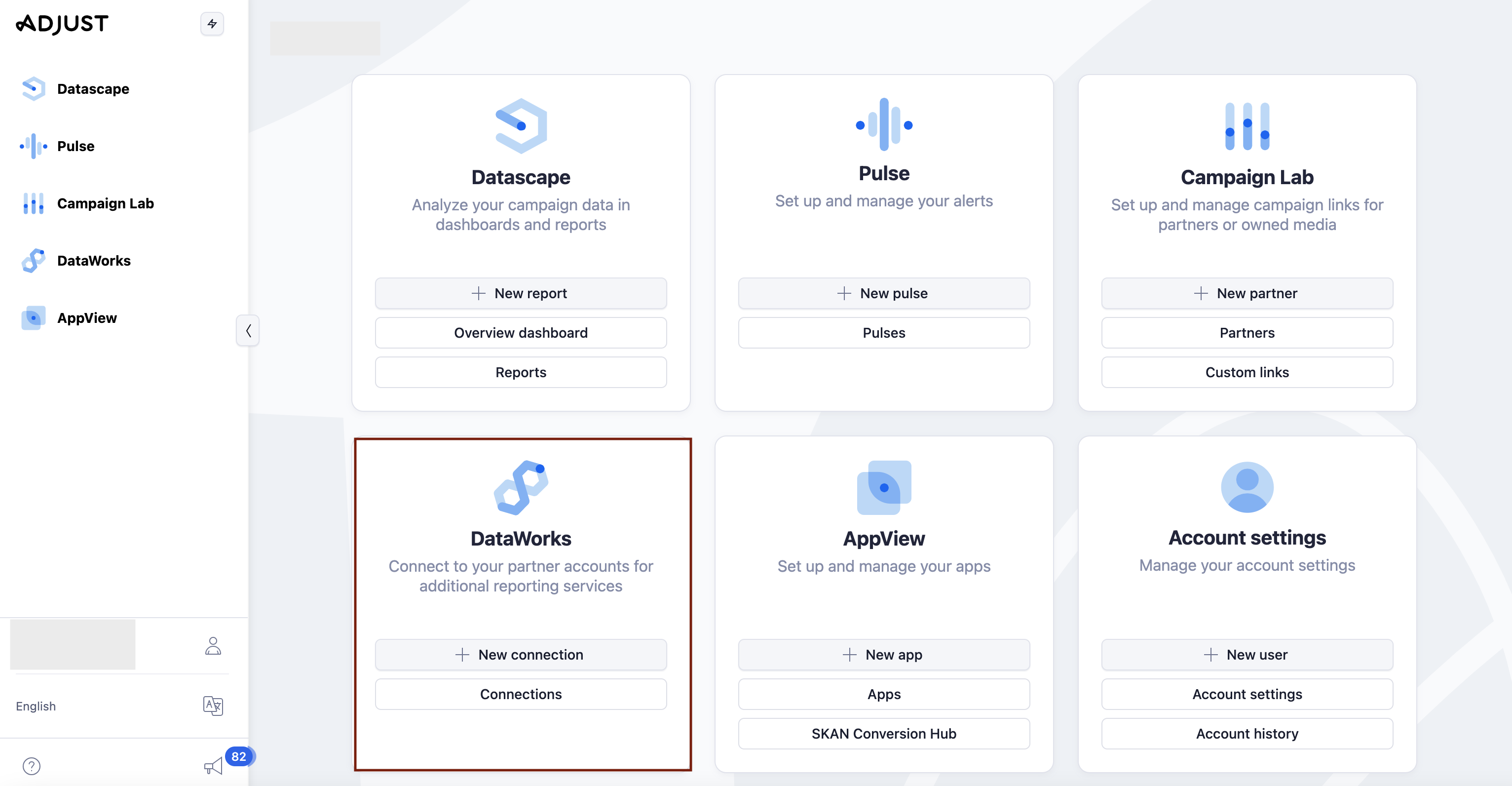Click the AppView card icon
Screen dimensions: 1512x786
[884, 487]
